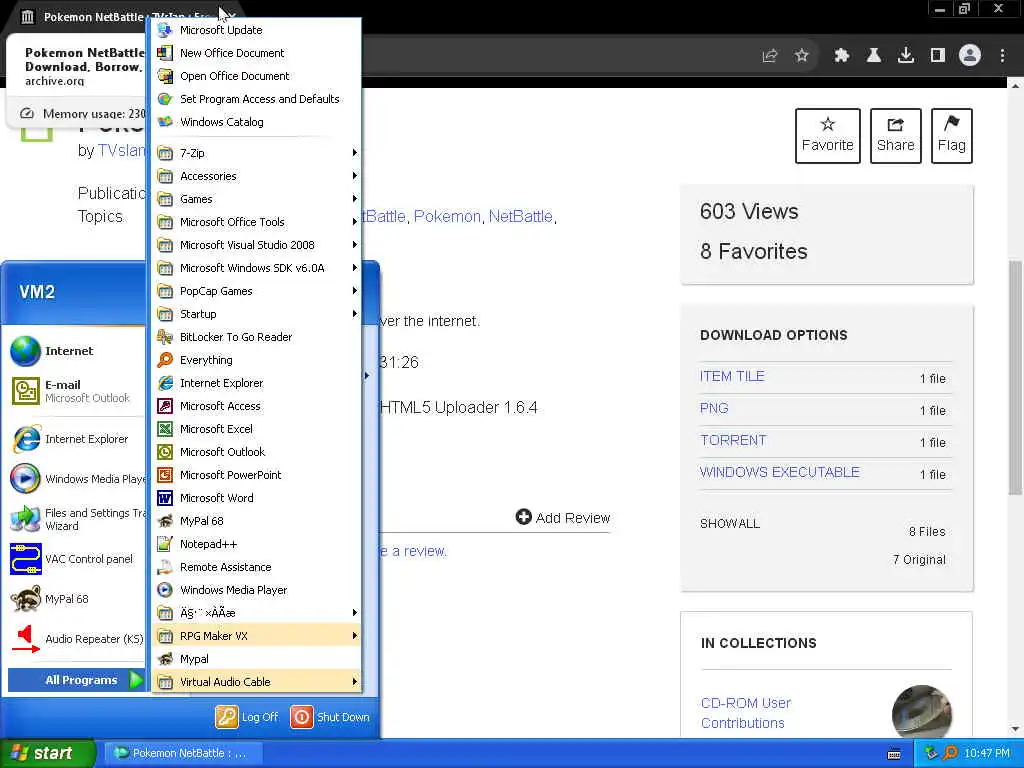Open E-mail Microsoft Outlook pinned item
Viewport: 1024px width, 768px height.
(76, 391)
